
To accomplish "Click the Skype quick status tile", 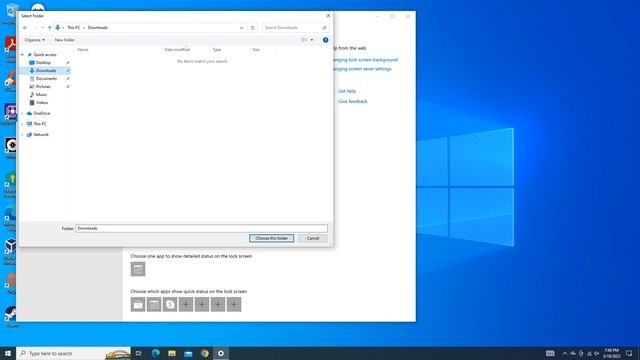I will (170, 304).
